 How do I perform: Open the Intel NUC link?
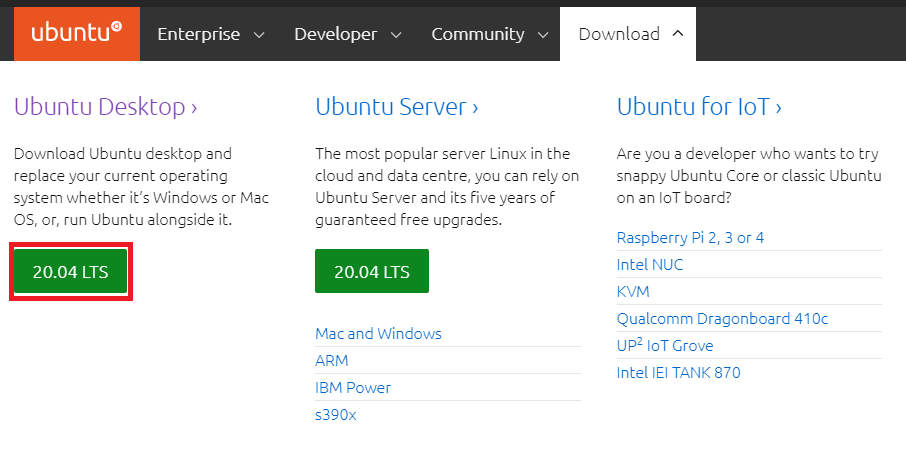point(649,265)
